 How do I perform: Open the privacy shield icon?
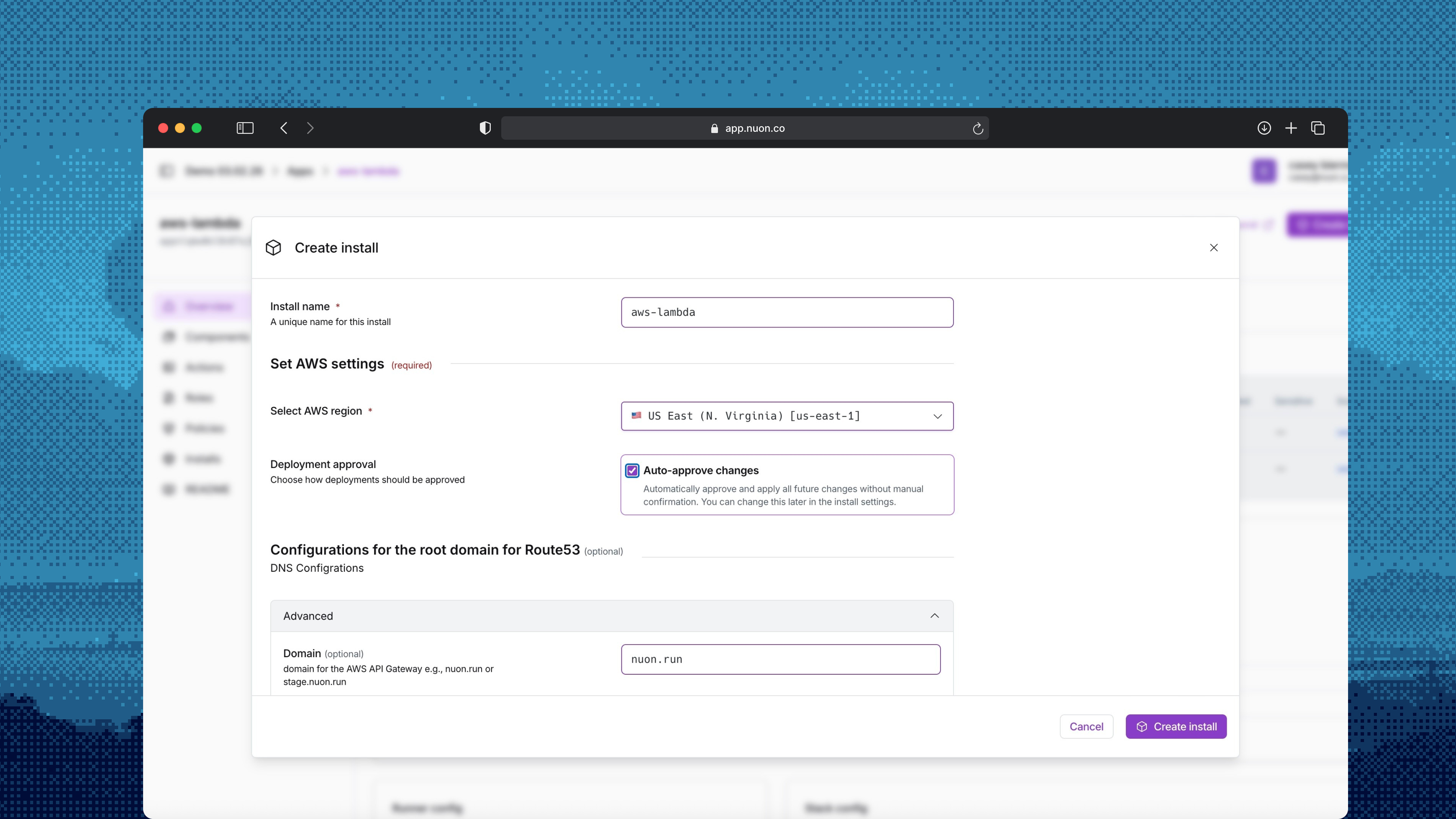485,128
